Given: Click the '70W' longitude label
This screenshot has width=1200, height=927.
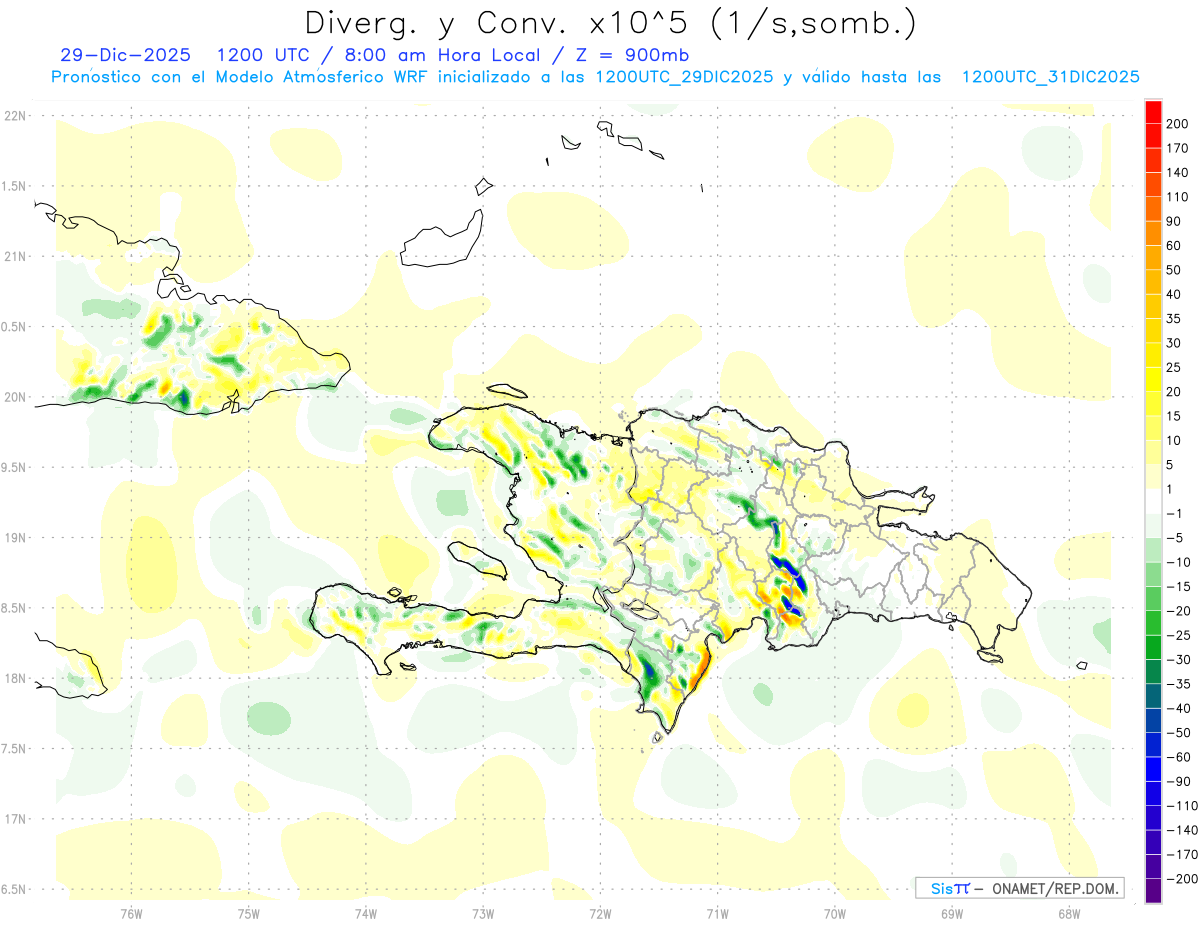Looking at the screenshot, I should [835, 914].
